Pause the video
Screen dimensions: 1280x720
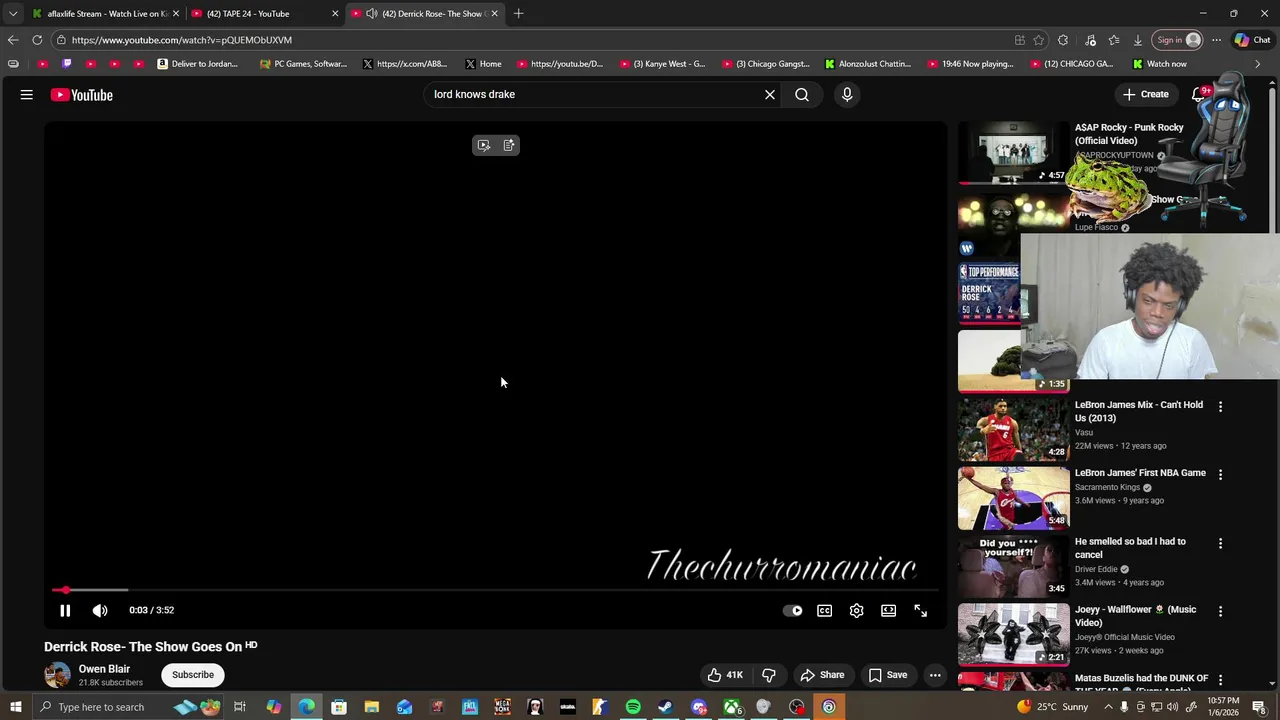pos(65,610)
